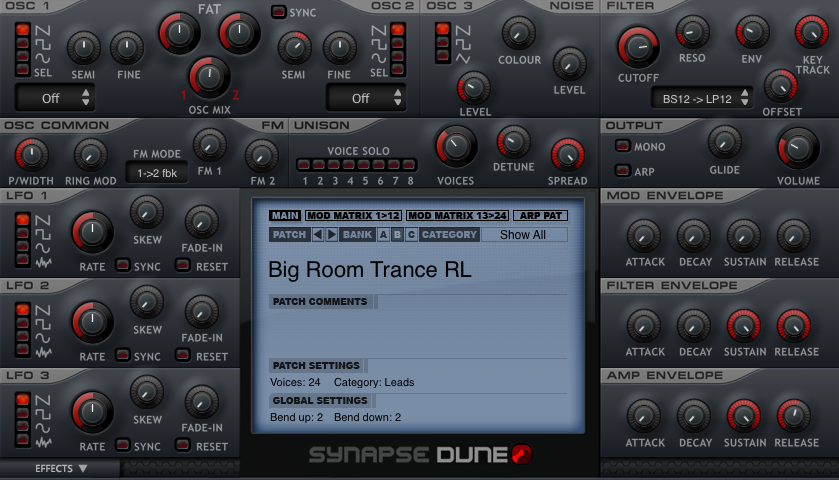Select triangle waveform LED in OSC 3
Screen dimensions: 839x480
pyautogui.click(x=443, y=55)
